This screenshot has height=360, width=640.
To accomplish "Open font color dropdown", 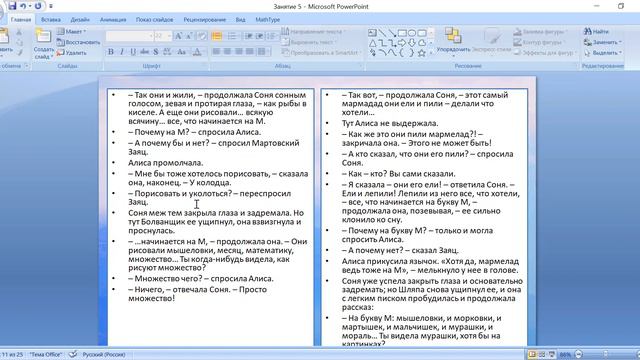I will (198, 52).
